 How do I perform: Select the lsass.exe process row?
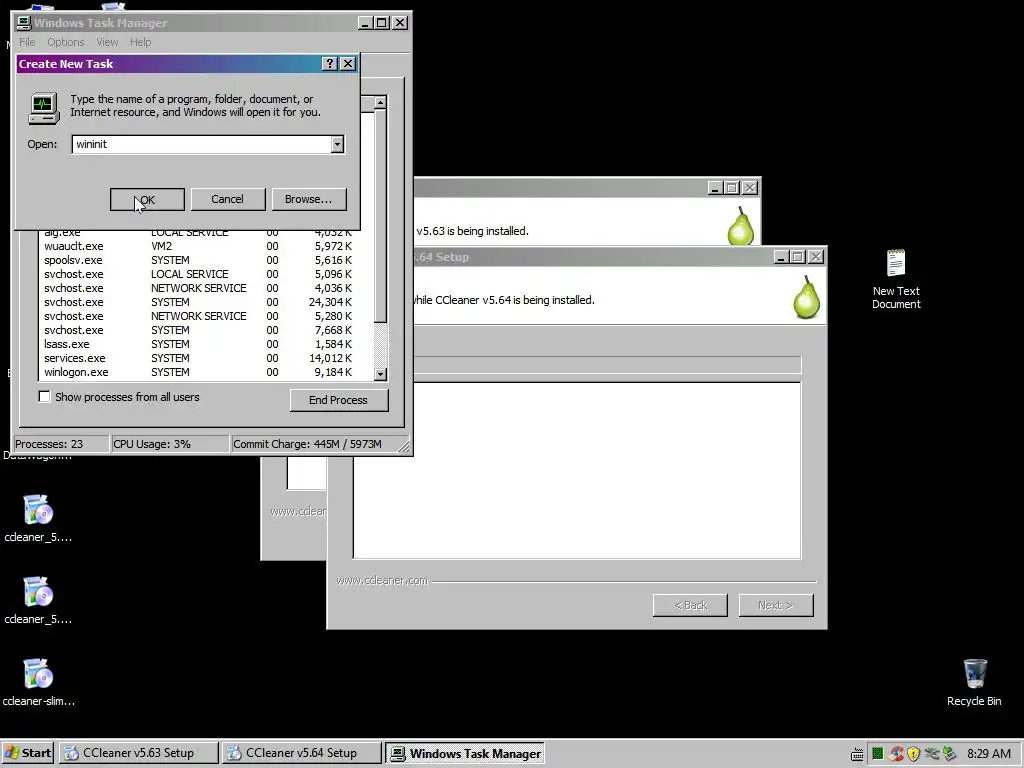click(x=206, y=344)
